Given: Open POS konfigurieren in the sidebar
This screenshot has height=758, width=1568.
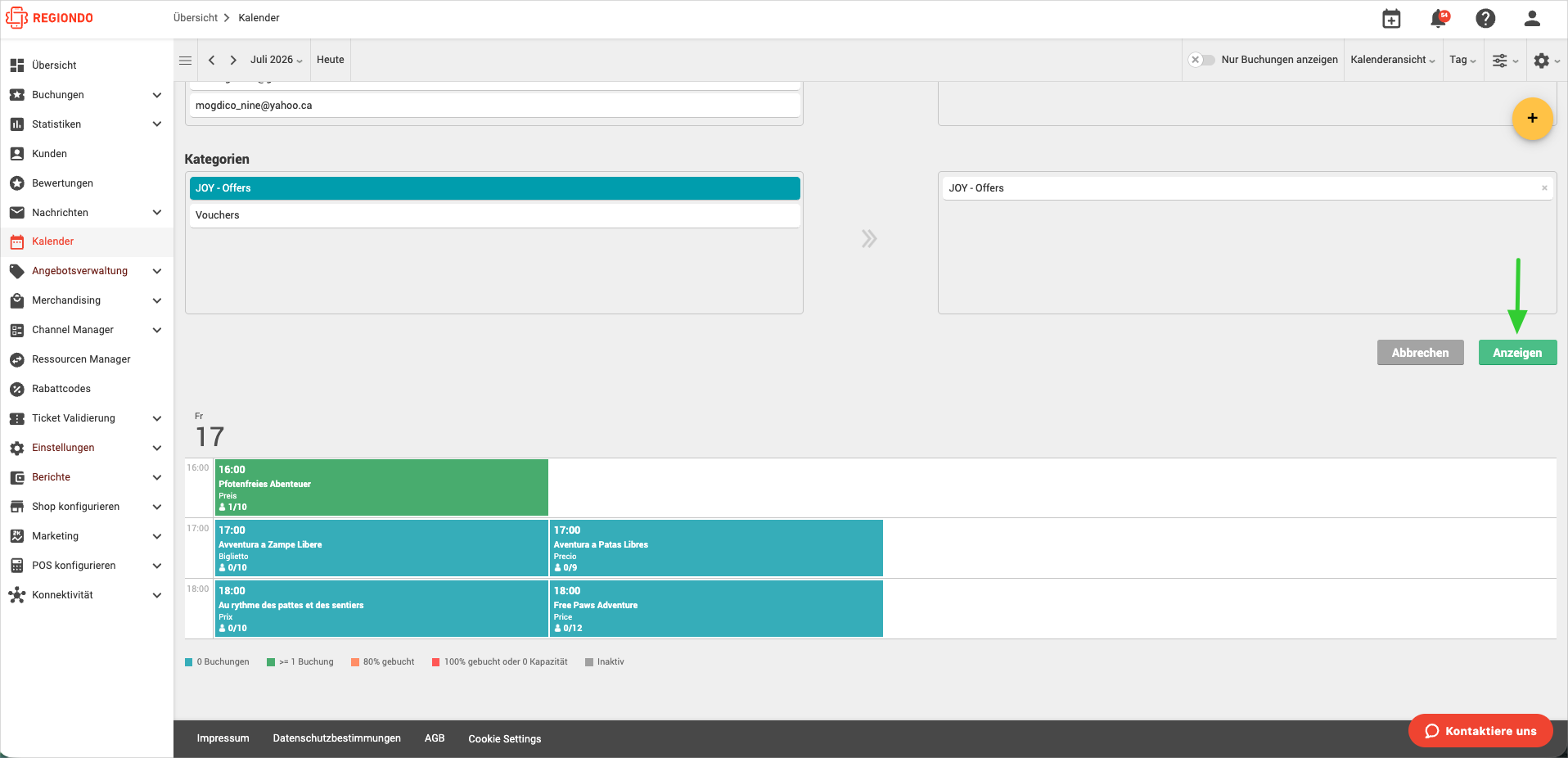Looking at the screenshot, I should pyautogui.click(x=74, y=566).
